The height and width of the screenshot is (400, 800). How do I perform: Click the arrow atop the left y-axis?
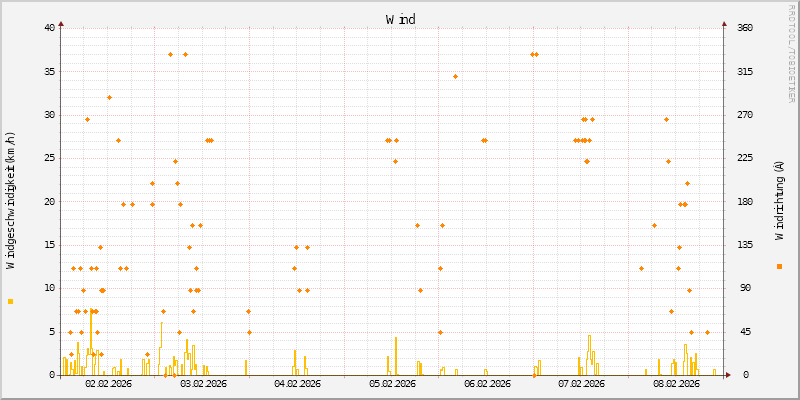(x=61, y=23)
